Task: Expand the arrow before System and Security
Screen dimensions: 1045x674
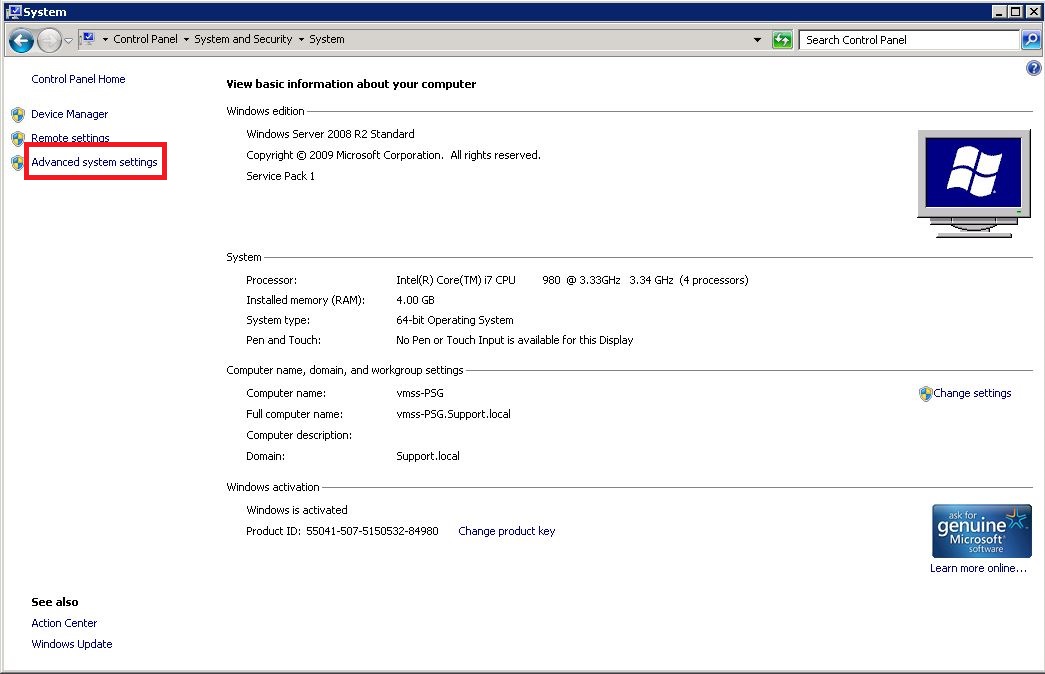Action: 186,40
